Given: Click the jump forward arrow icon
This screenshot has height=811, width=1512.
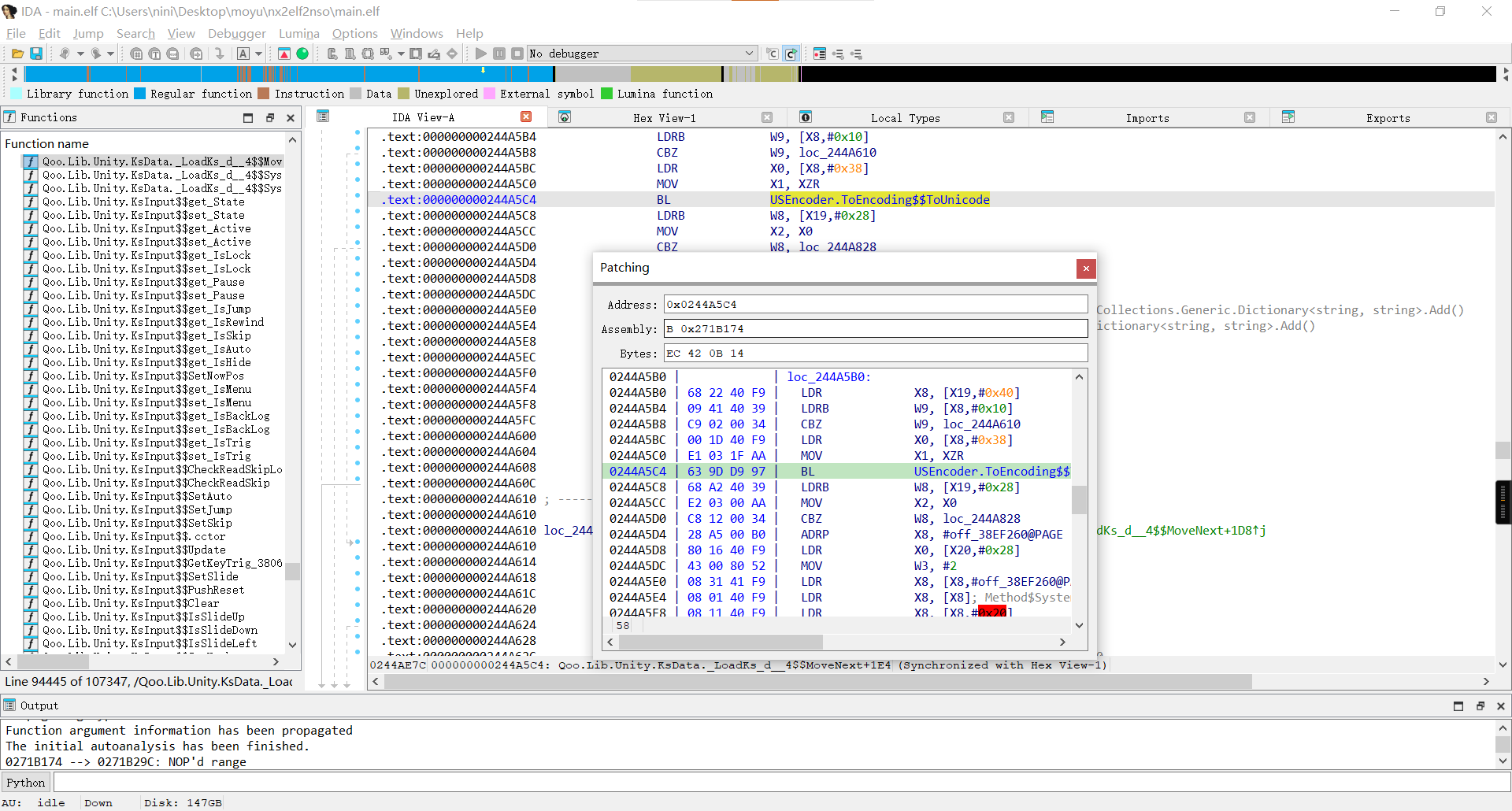Looking at the screenshot, I should (x=95, y=54).
